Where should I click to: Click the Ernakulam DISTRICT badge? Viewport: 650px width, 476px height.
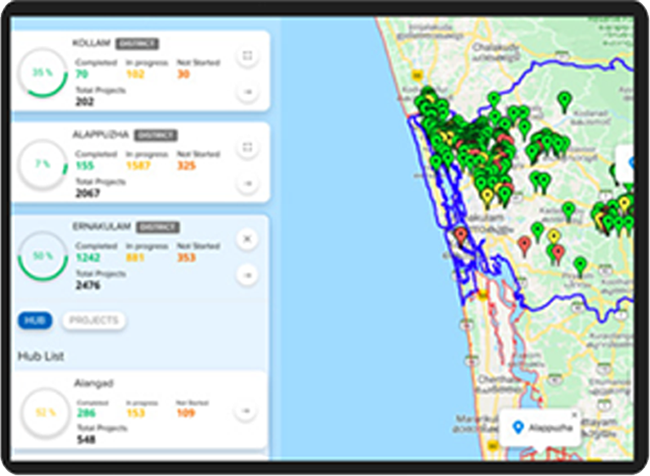pos(158,227)
